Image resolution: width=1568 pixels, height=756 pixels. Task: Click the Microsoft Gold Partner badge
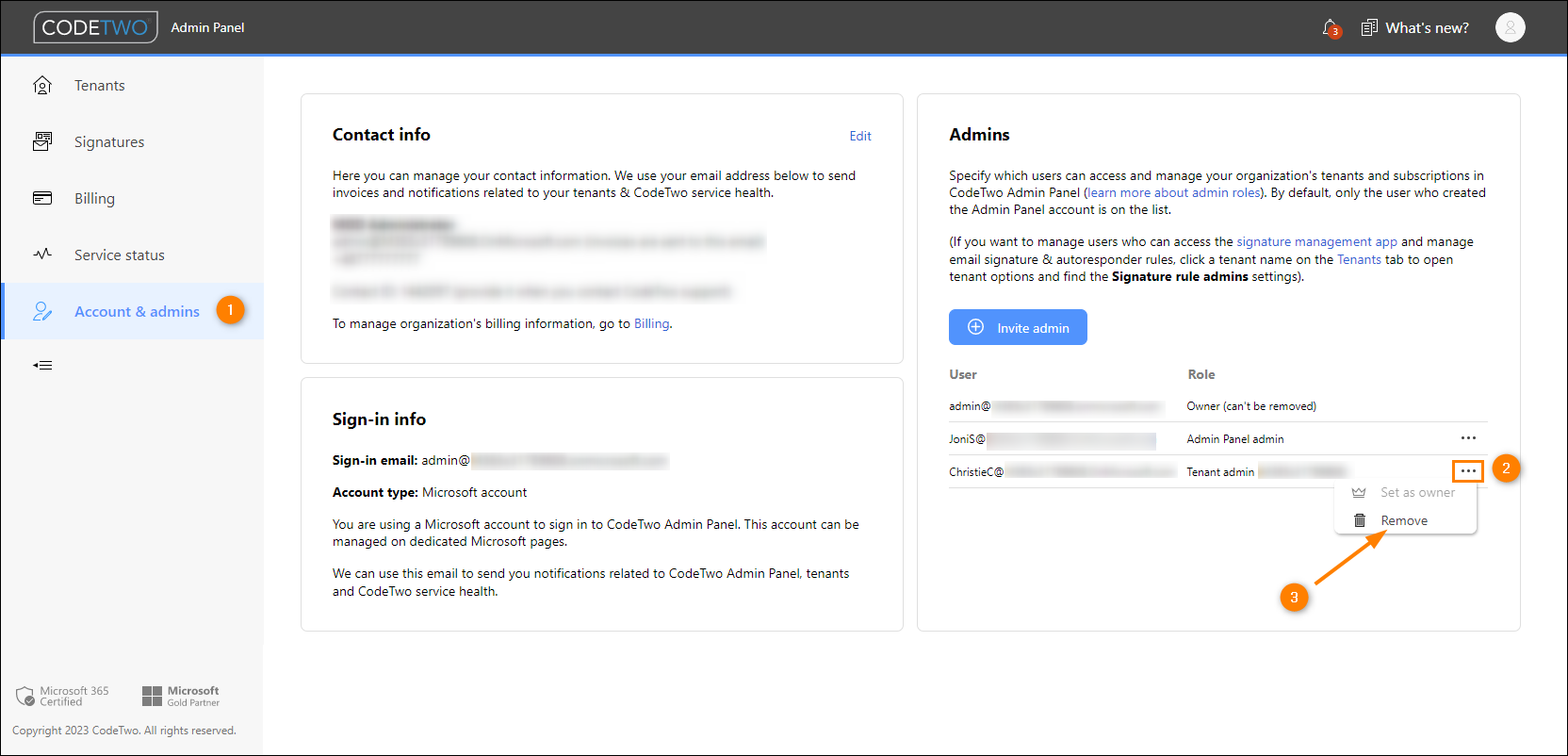[181, 696]
